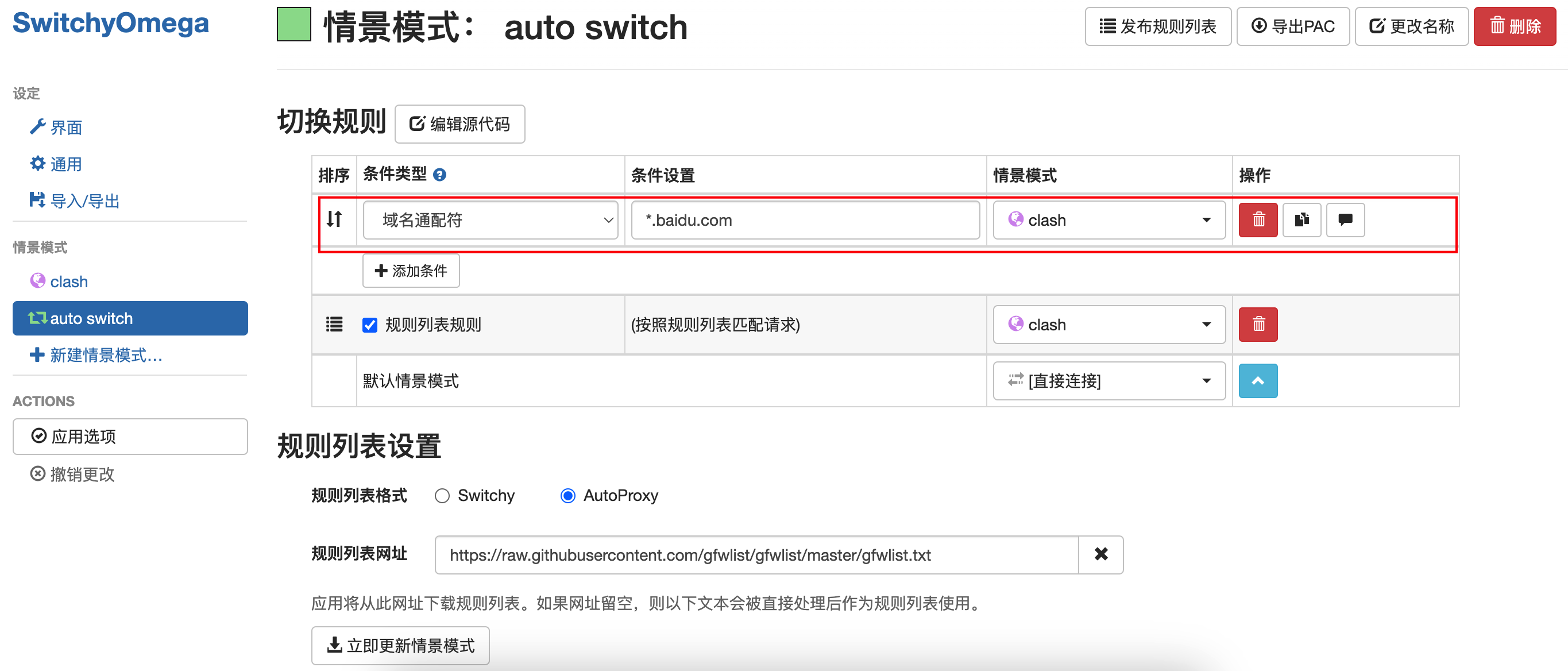
Task: Open 导入/导出 settings in sidebar
Action: pos(84,201)
